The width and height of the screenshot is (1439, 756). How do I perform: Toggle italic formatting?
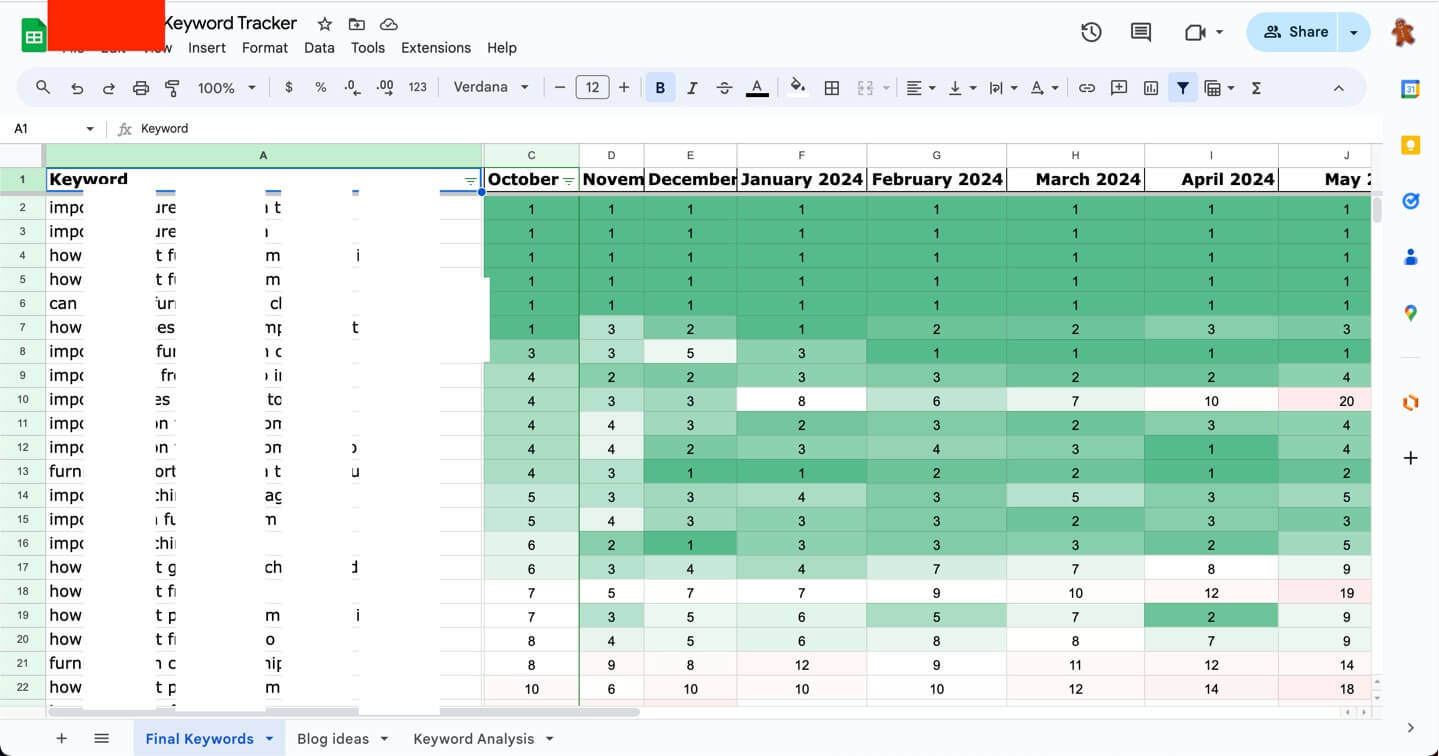(x=692, y=88)
